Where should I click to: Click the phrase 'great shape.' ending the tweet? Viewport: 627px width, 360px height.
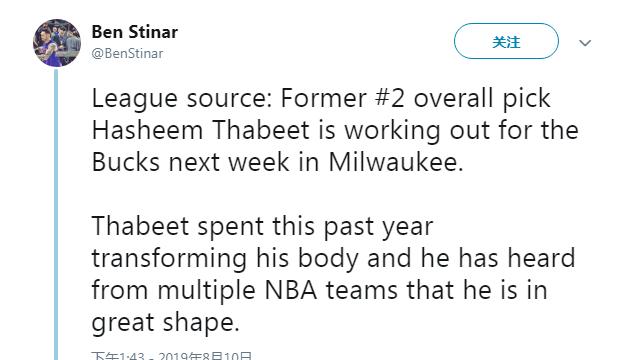(x=166, y=323)
